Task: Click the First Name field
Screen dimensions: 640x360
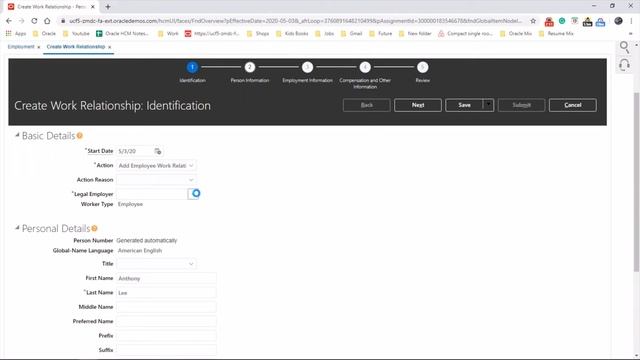Action: [x=166, y=278]
